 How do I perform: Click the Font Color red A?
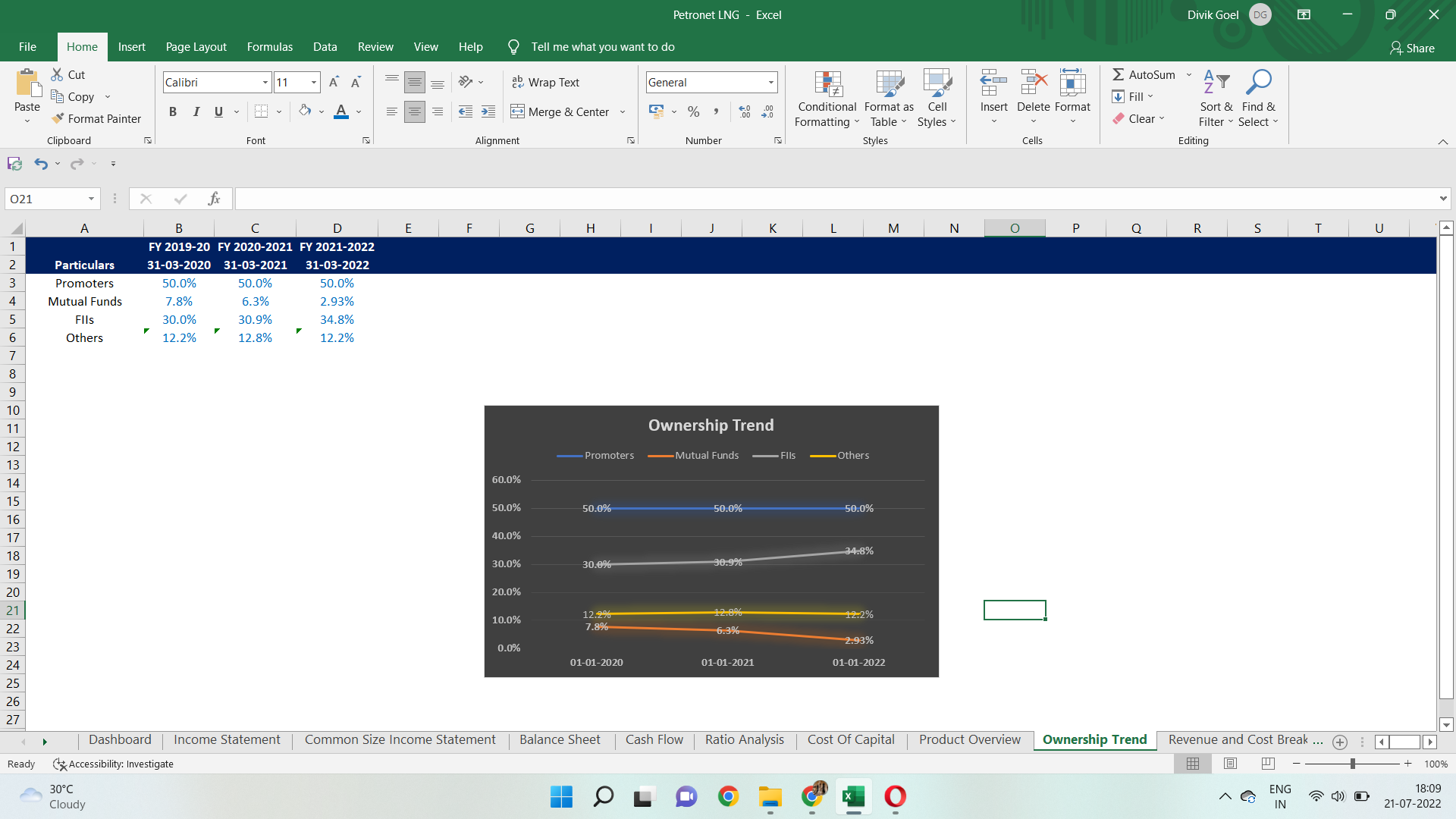341,111
